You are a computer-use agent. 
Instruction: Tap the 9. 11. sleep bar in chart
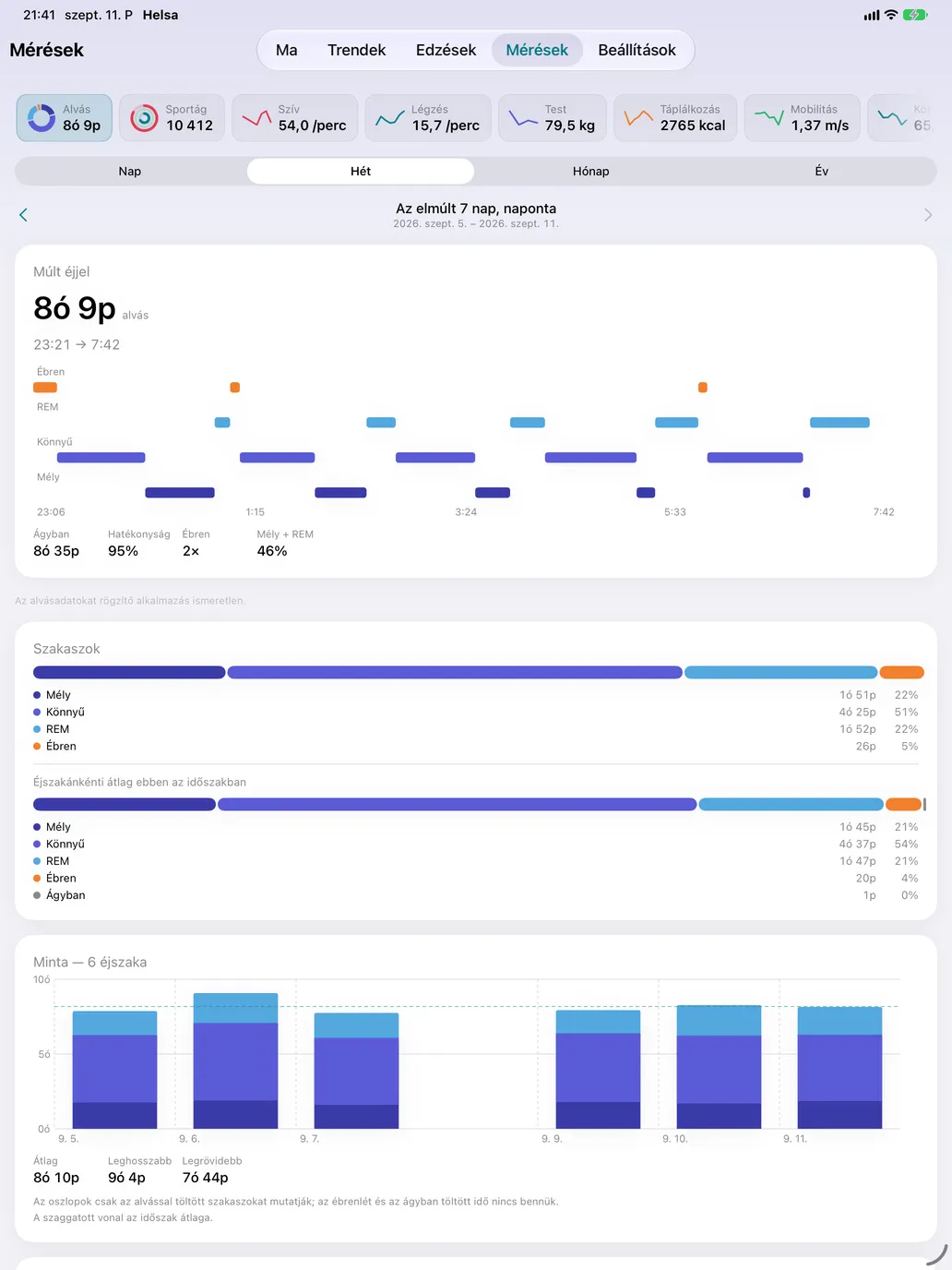pyautogui.click(x=839, y=1067)
